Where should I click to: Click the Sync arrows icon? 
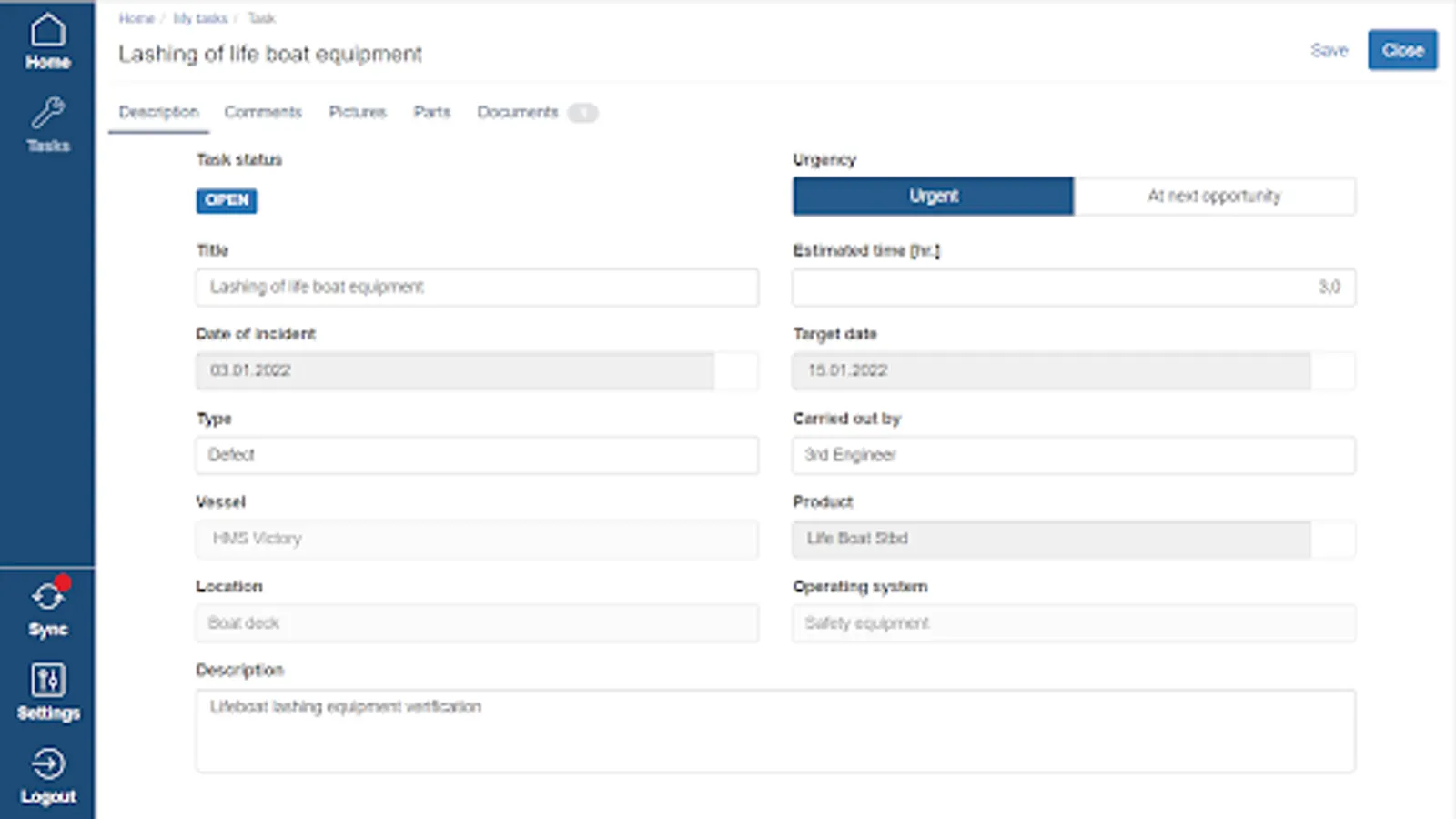pyautogui.click(x=48, y=597)
